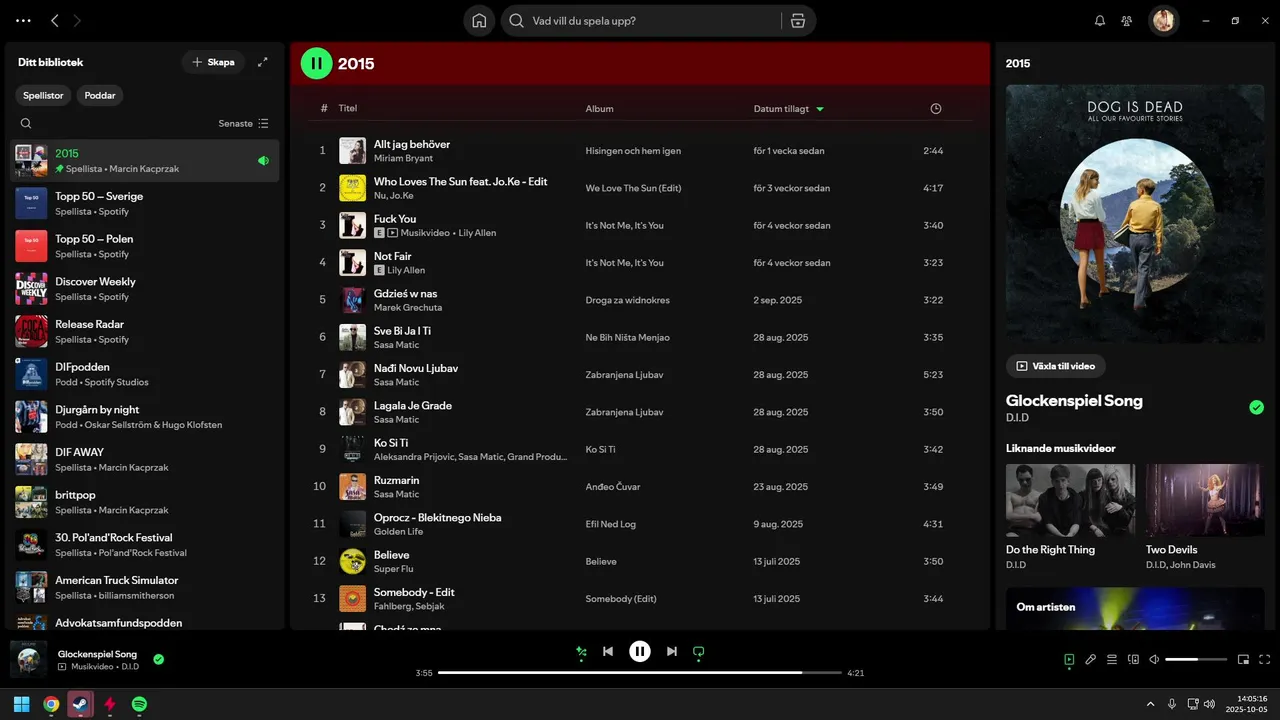This screenshot has height=720, width=1280.
Task: Open the DIFpodden podcast
Action: pyautogui.click(x=145, y=374)
